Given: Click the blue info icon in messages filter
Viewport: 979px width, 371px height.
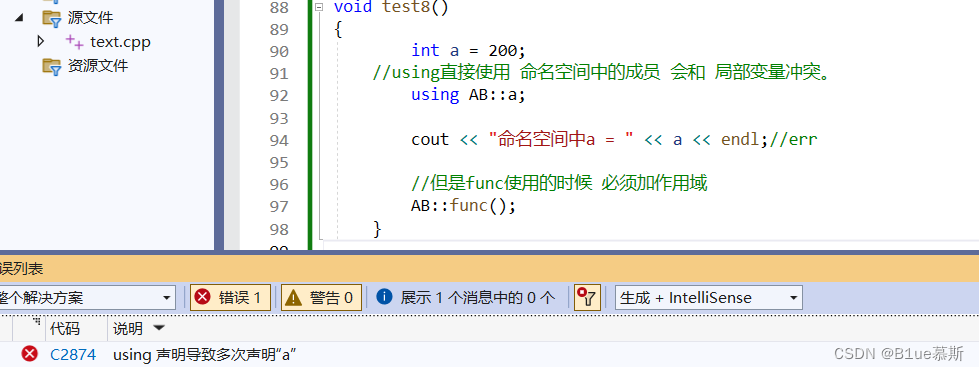Looking at the screenshot, I should [385, 297].
